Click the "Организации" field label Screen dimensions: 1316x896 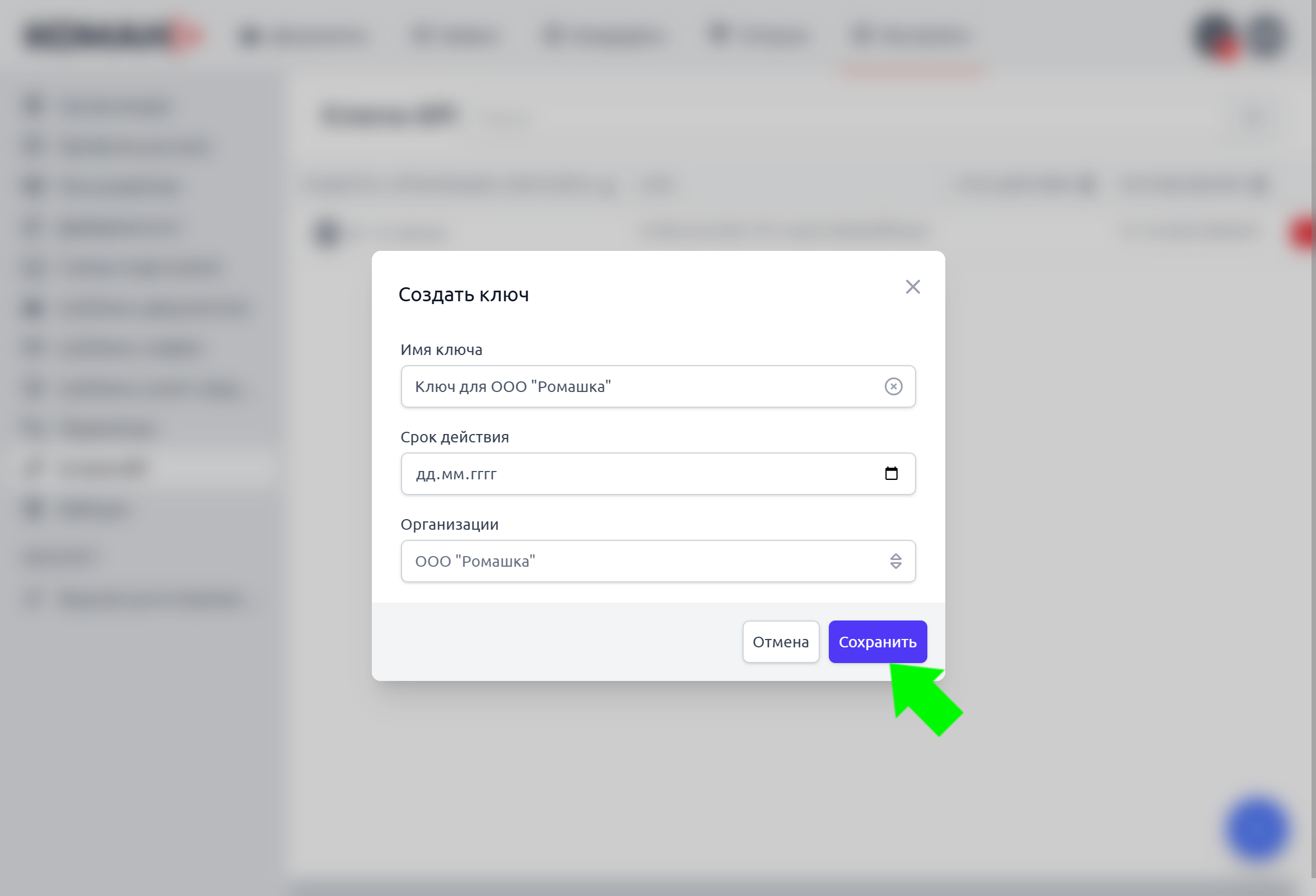tap(449, 525)
